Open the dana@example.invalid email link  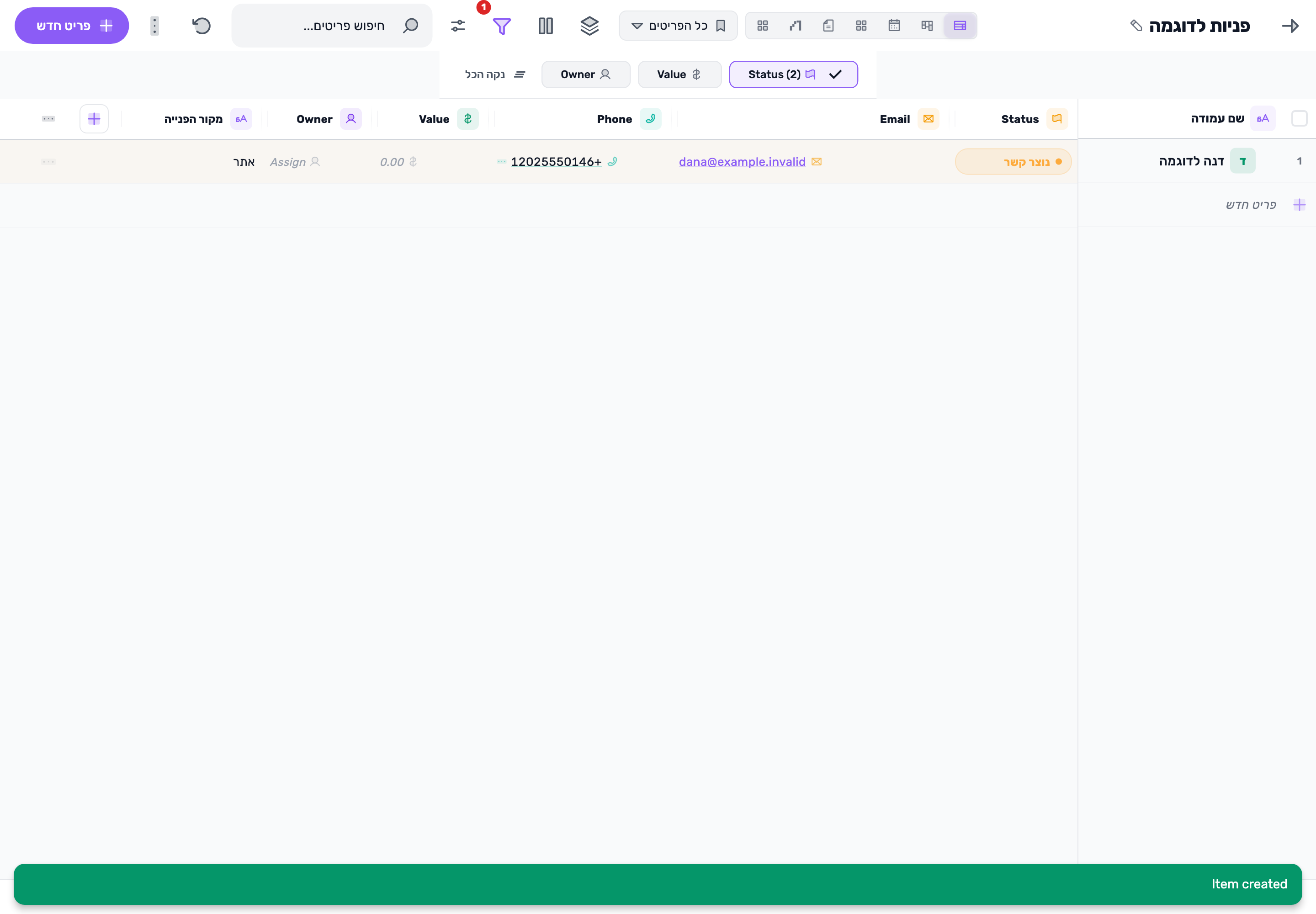pyautogui.click(x=742, y=162)
